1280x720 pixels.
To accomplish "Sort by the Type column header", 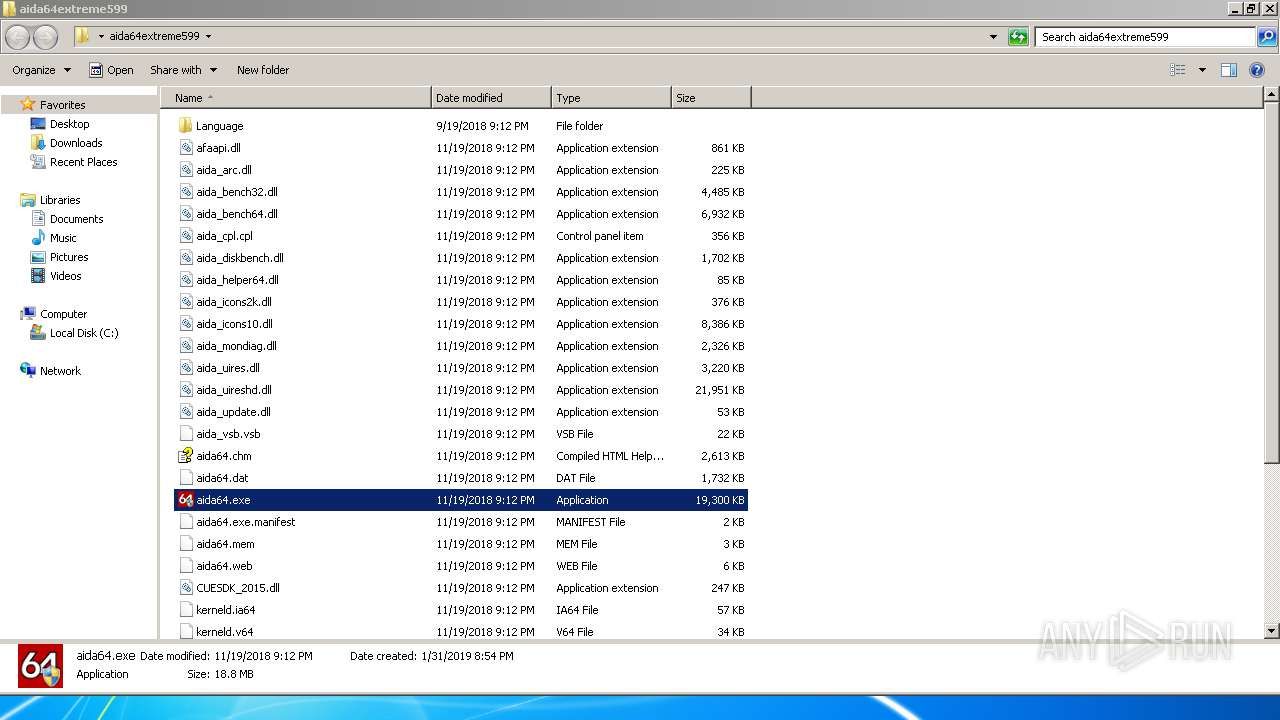I will click(611, 98).
